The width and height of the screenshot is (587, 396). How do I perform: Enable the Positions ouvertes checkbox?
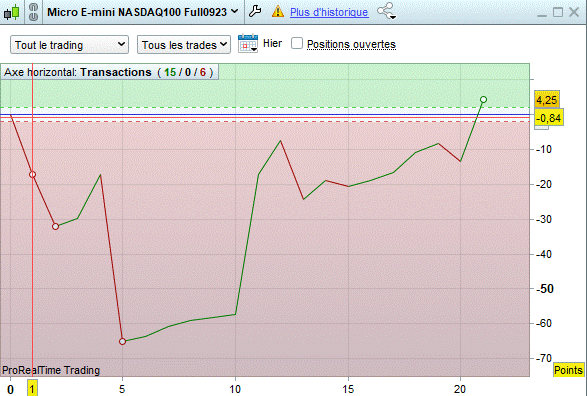[x=297, y=43]
